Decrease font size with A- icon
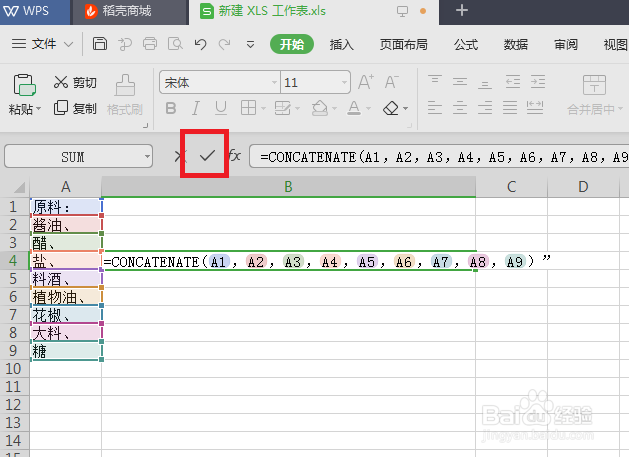629x457 pixels. [392, 82]
